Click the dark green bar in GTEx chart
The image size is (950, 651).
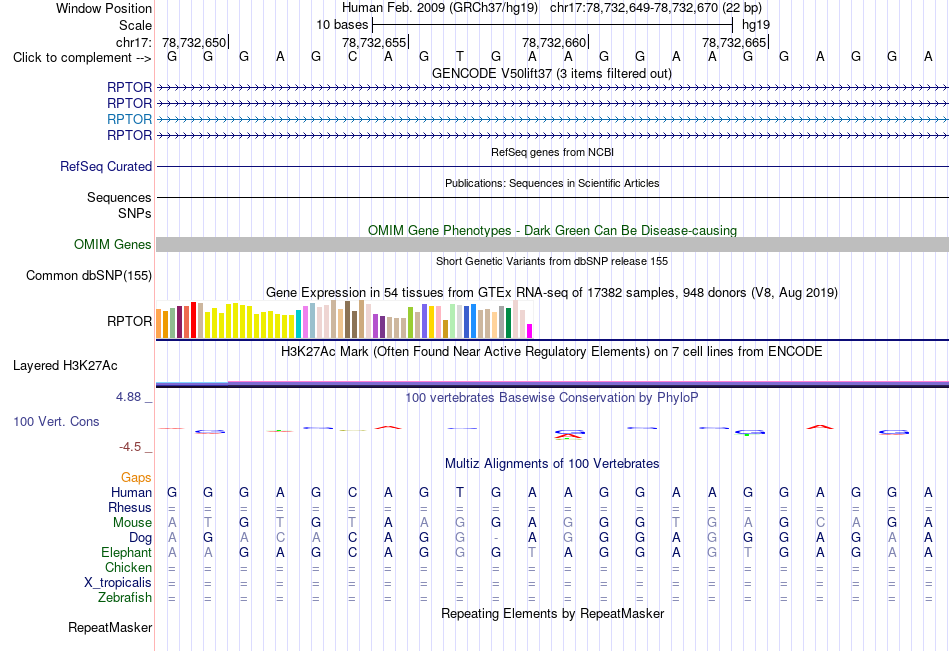coord(508,323)
